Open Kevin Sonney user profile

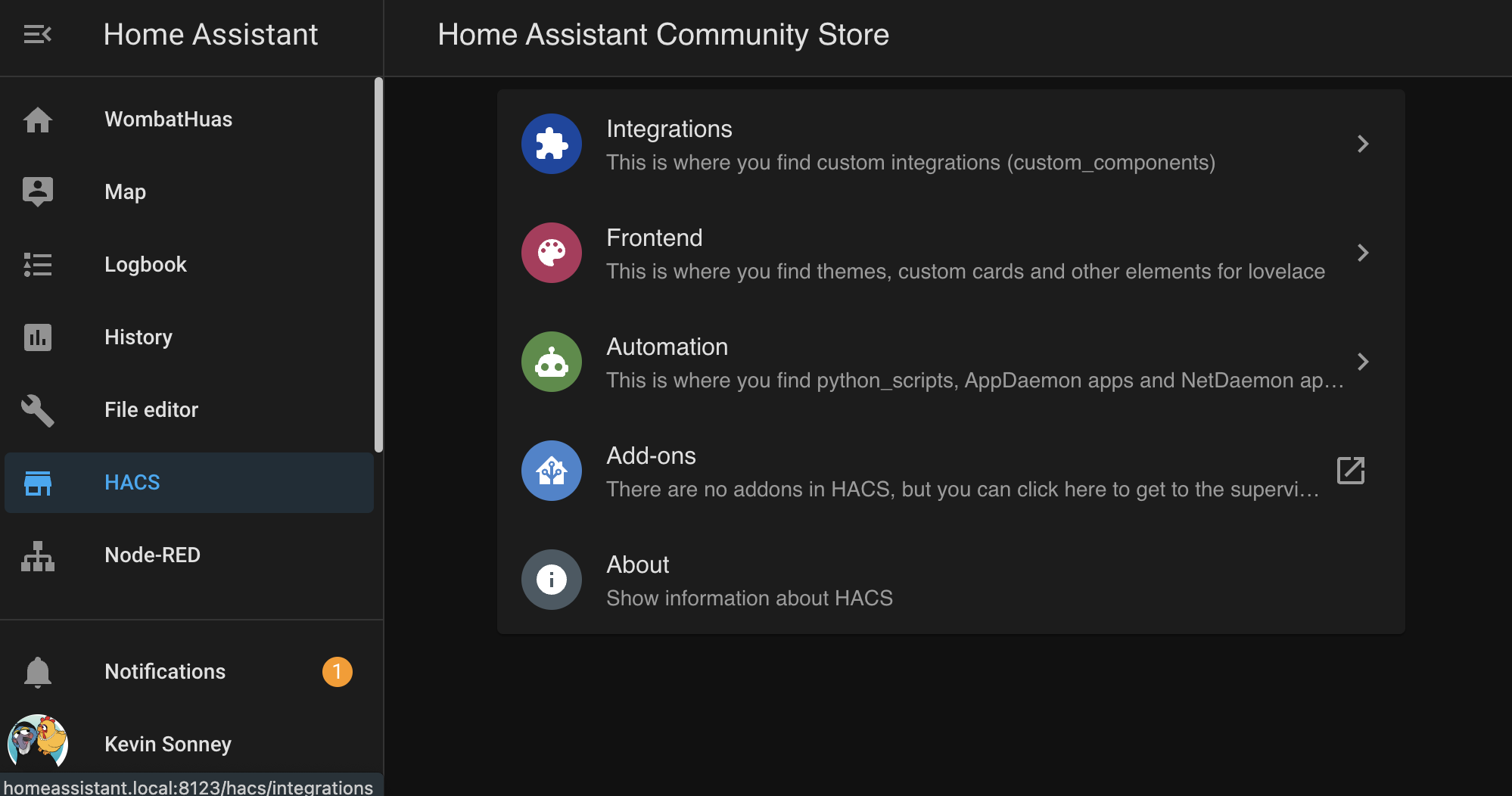(x=189, y=744)
